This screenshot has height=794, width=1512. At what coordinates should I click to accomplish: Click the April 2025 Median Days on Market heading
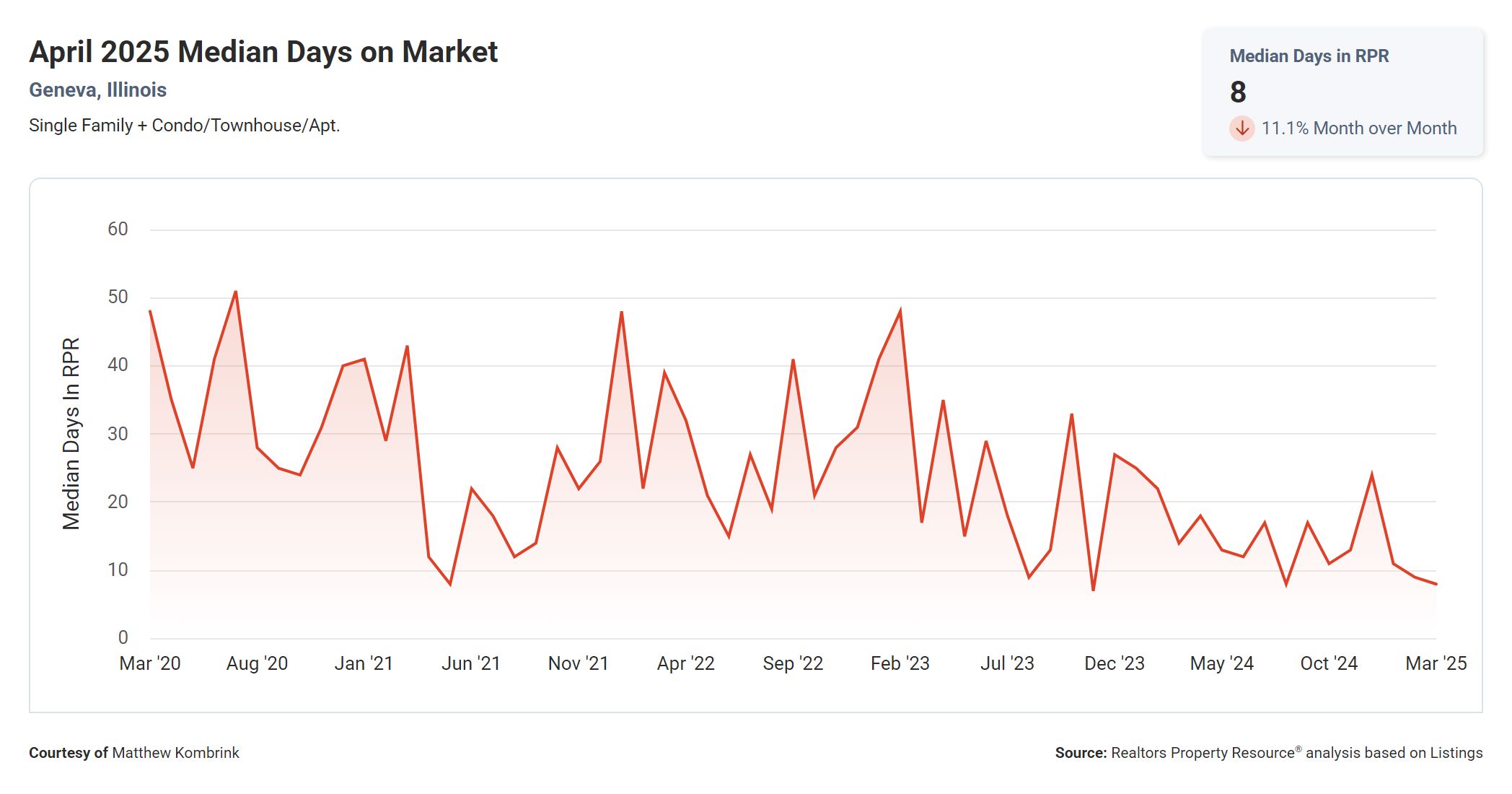coord(263,52)
